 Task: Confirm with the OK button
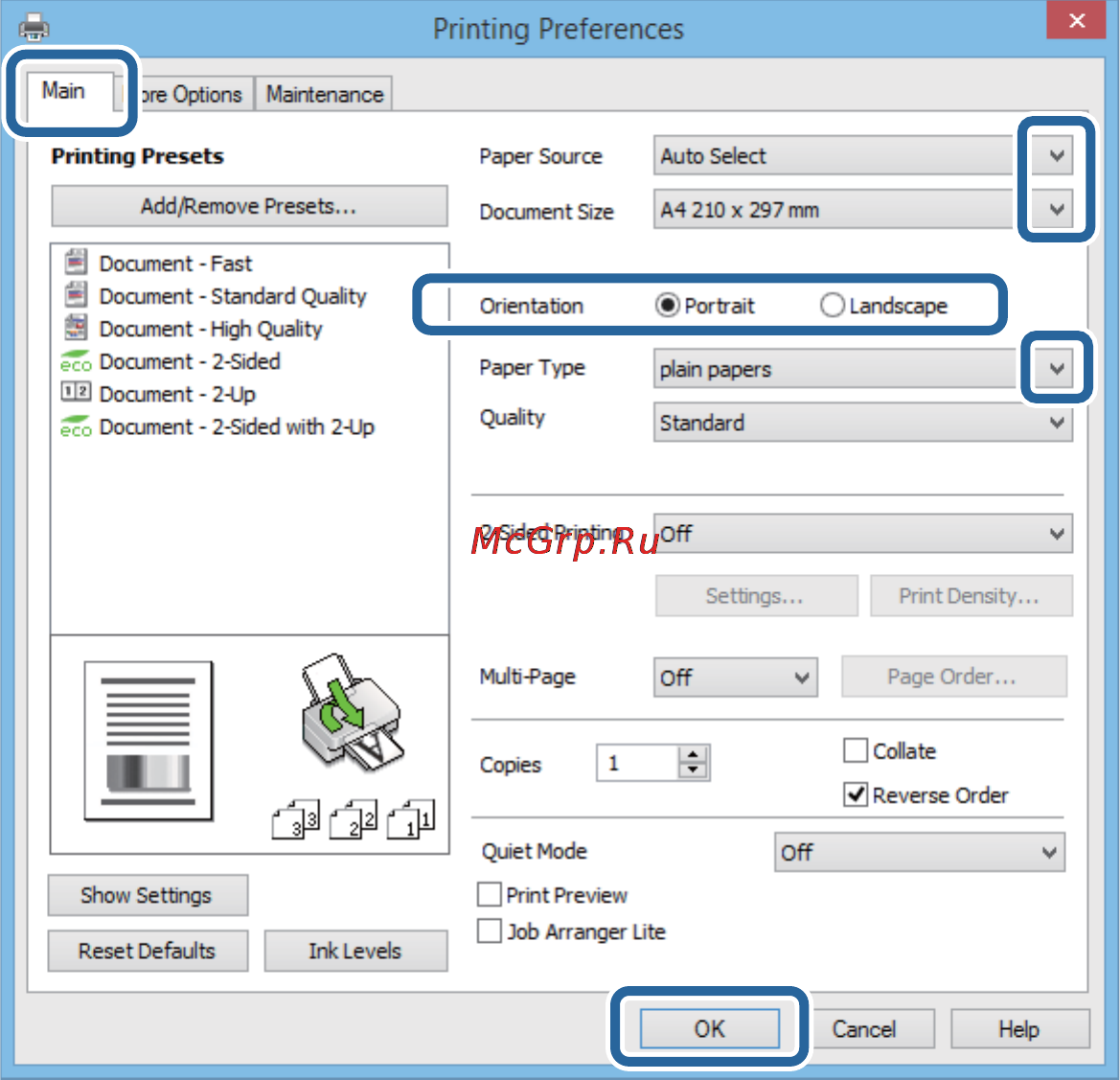709,1028
